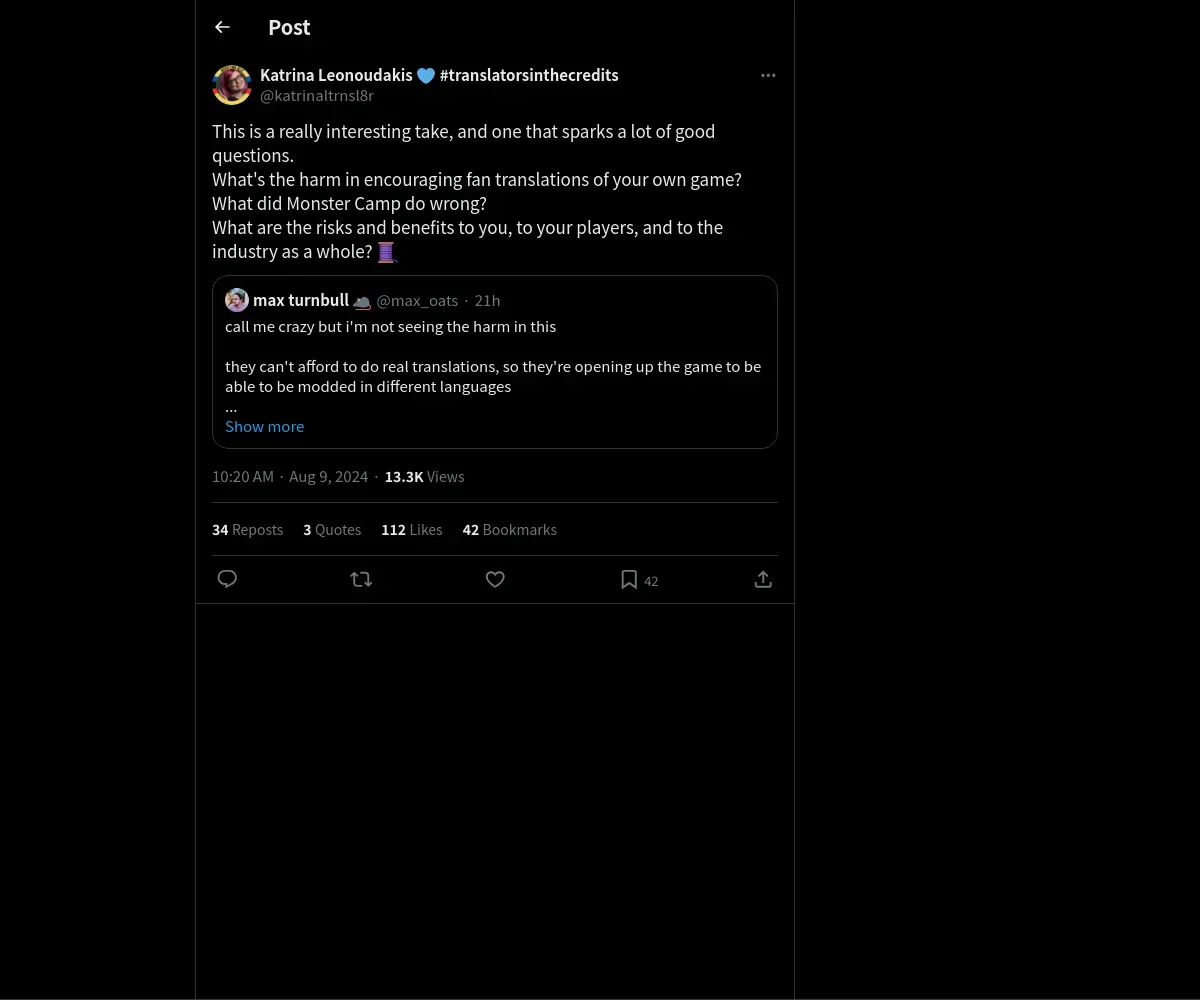
Task: Open the three-dot more options menu
Action: coord(768,75)
